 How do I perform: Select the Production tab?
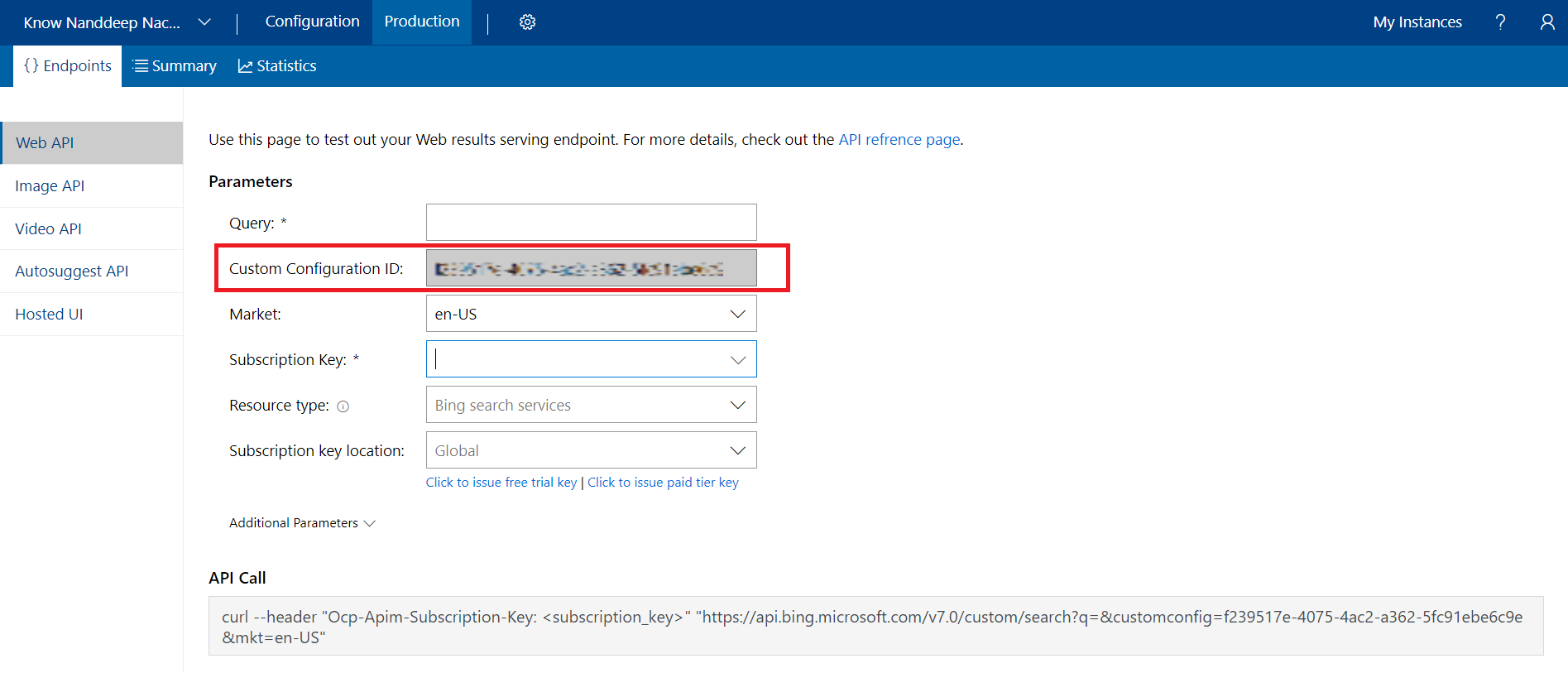pos(421,22)
